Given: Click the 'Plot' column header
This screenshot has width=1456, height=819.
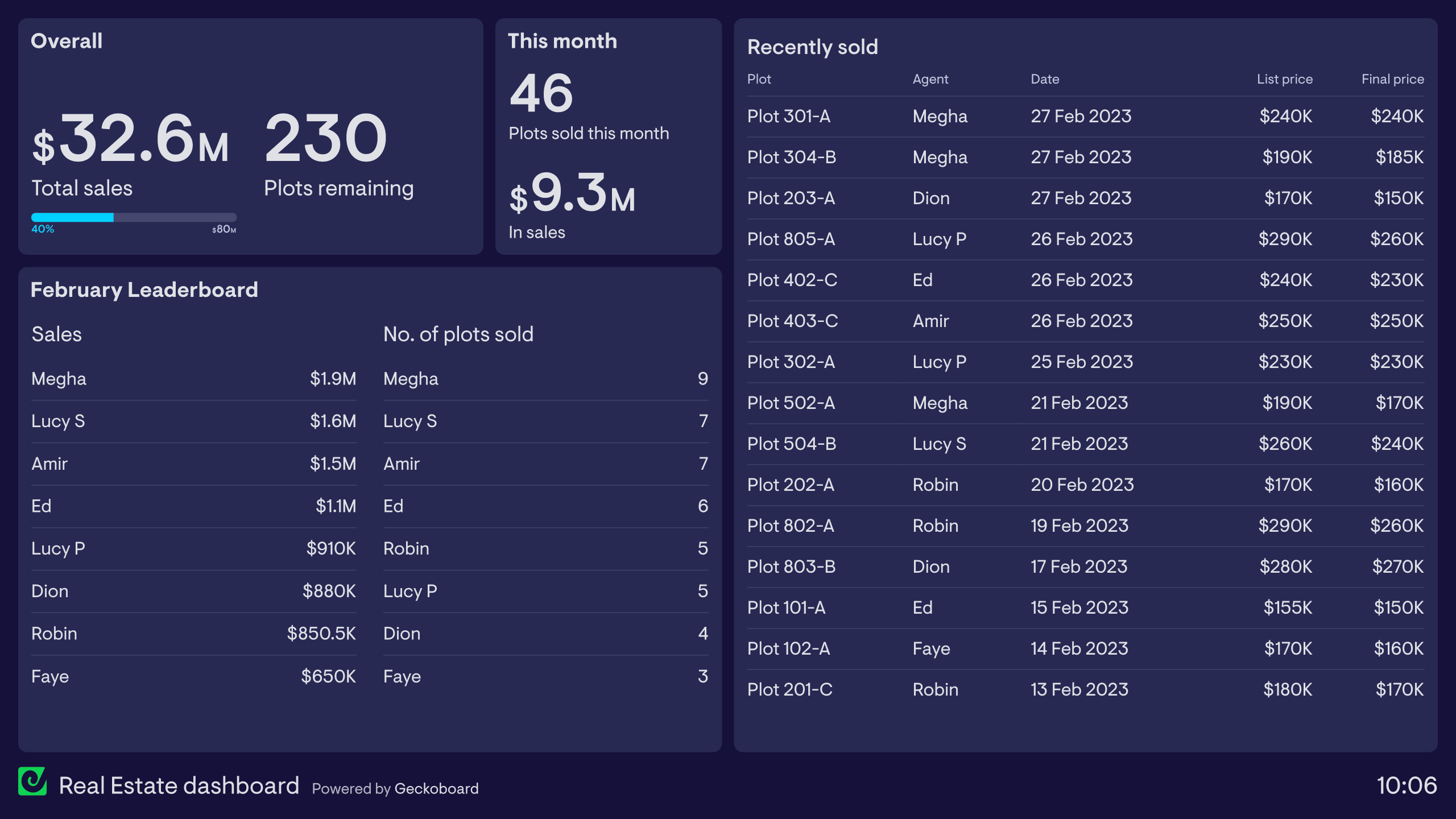Looking at the screenshot, I should 759,79.
